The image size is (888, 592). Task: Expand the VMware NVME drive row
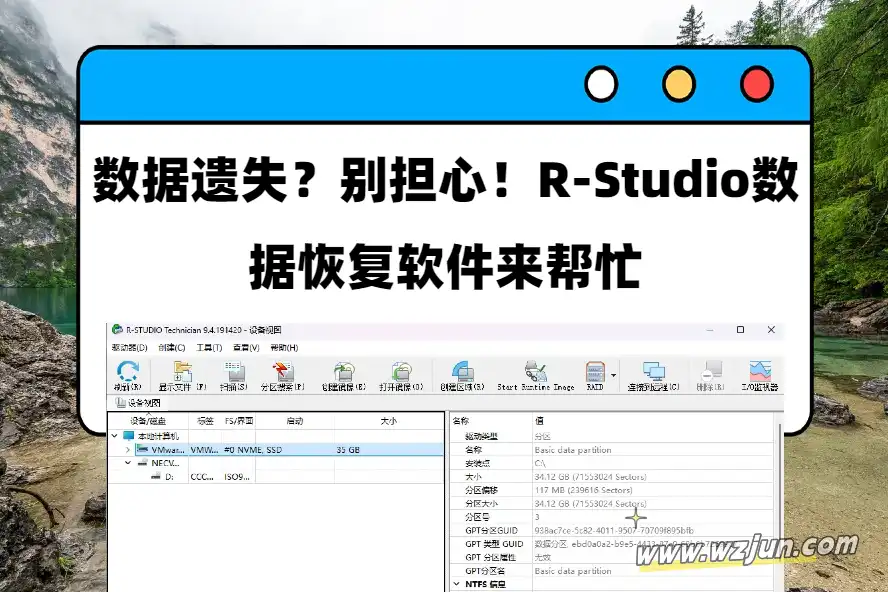pos(128,450)
